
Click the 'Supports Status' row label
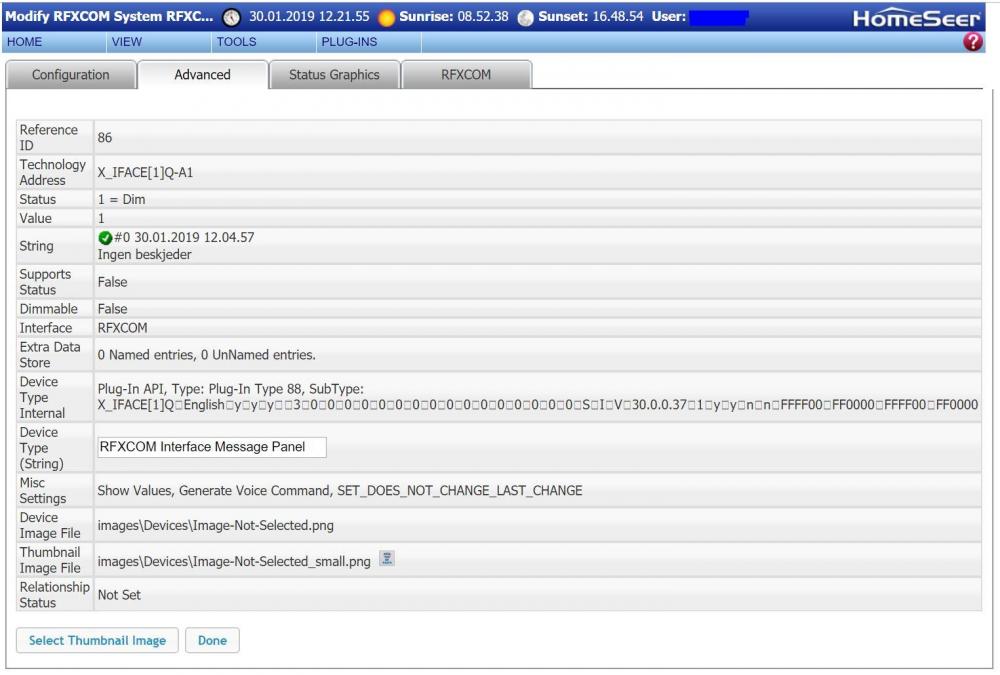click(45, 282)
